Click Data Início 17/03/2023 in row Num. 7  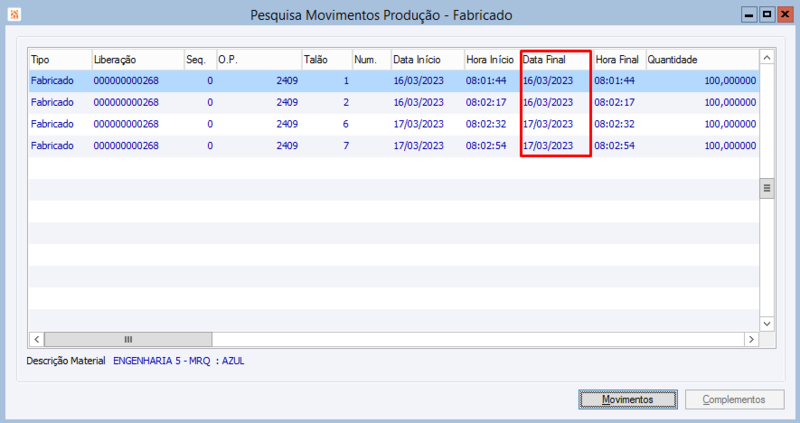click(x=418, y=145)
